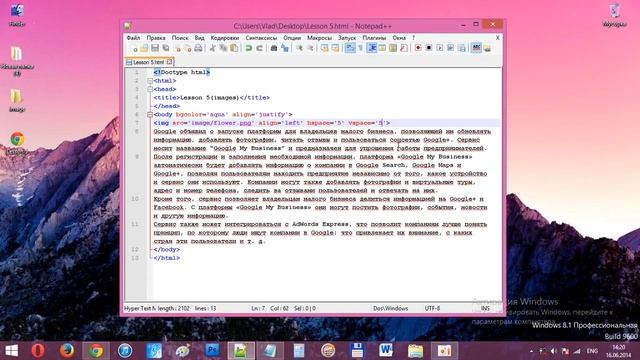Open user defined language icon
Viewport: 640px width, 360px height.
[382, 48]
